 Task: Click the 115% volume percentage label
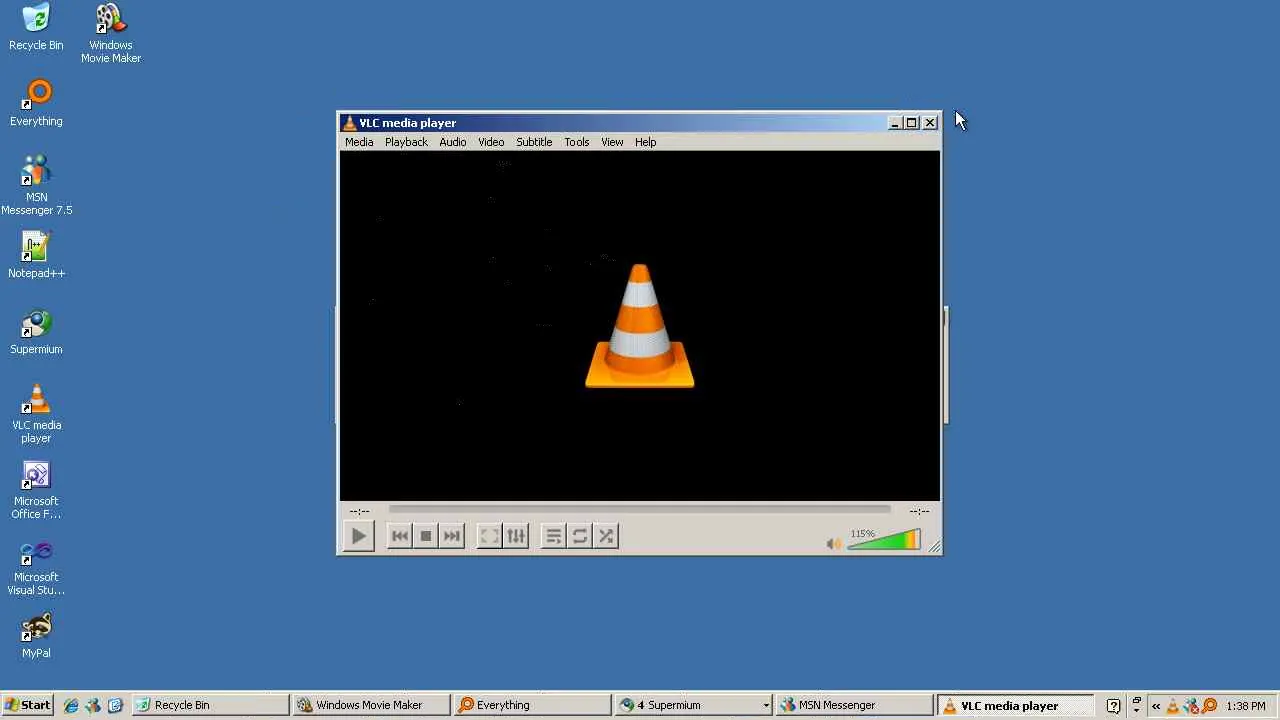click(x=862, y=534)
